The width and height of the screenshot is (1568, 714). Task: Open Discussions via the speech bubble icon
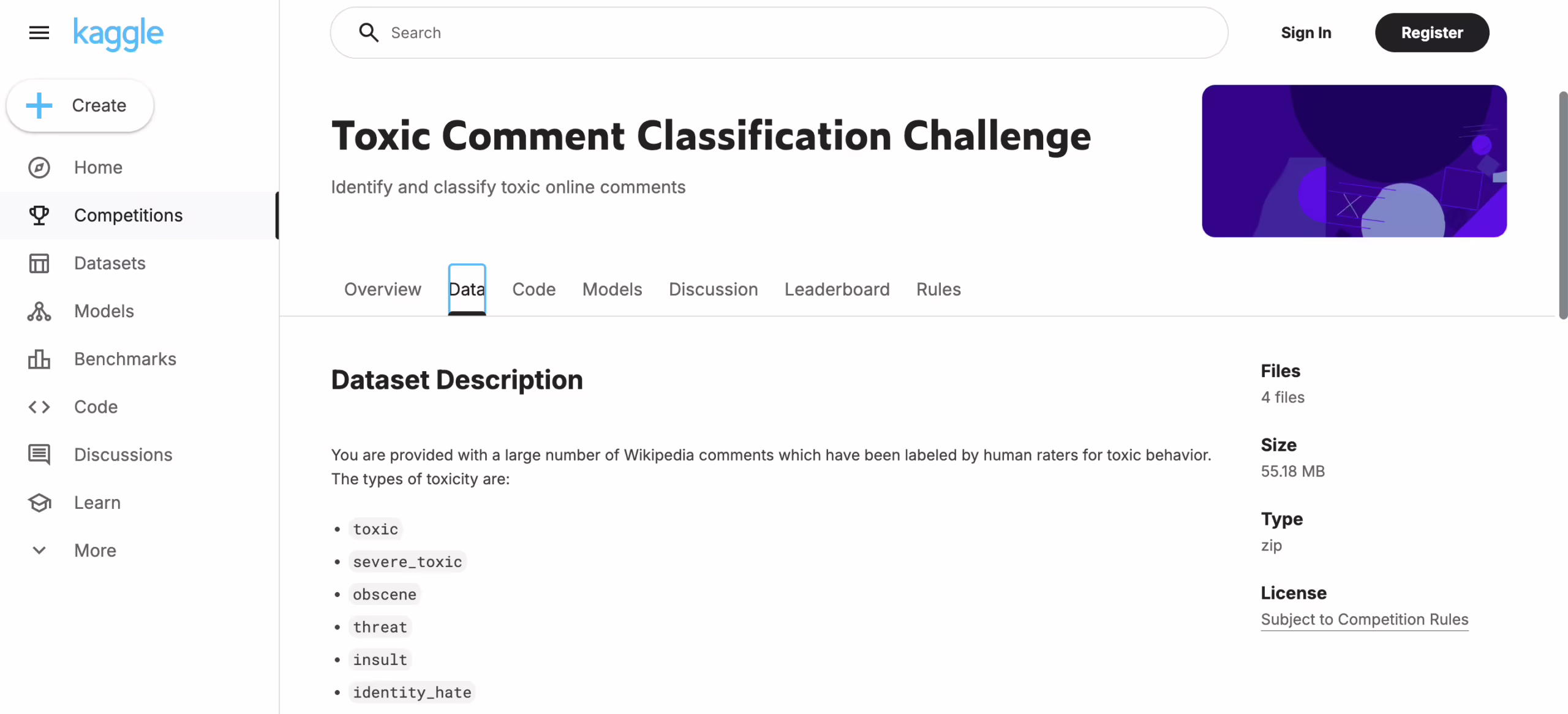pyautogui.click(x=39, y=454)
